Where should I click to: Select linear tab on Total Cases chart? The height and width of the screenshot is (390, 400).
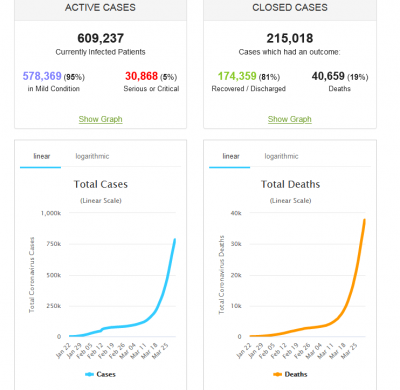(x=41, y=156)
